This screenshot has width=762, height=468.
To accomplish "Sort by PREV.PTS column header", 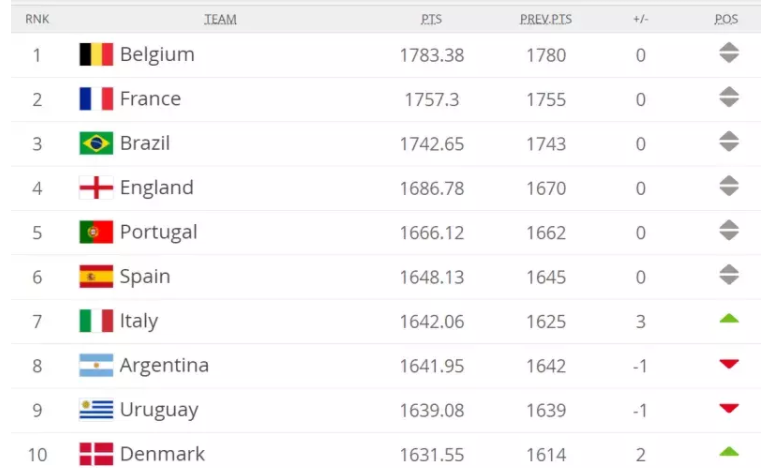I will 545,19.
